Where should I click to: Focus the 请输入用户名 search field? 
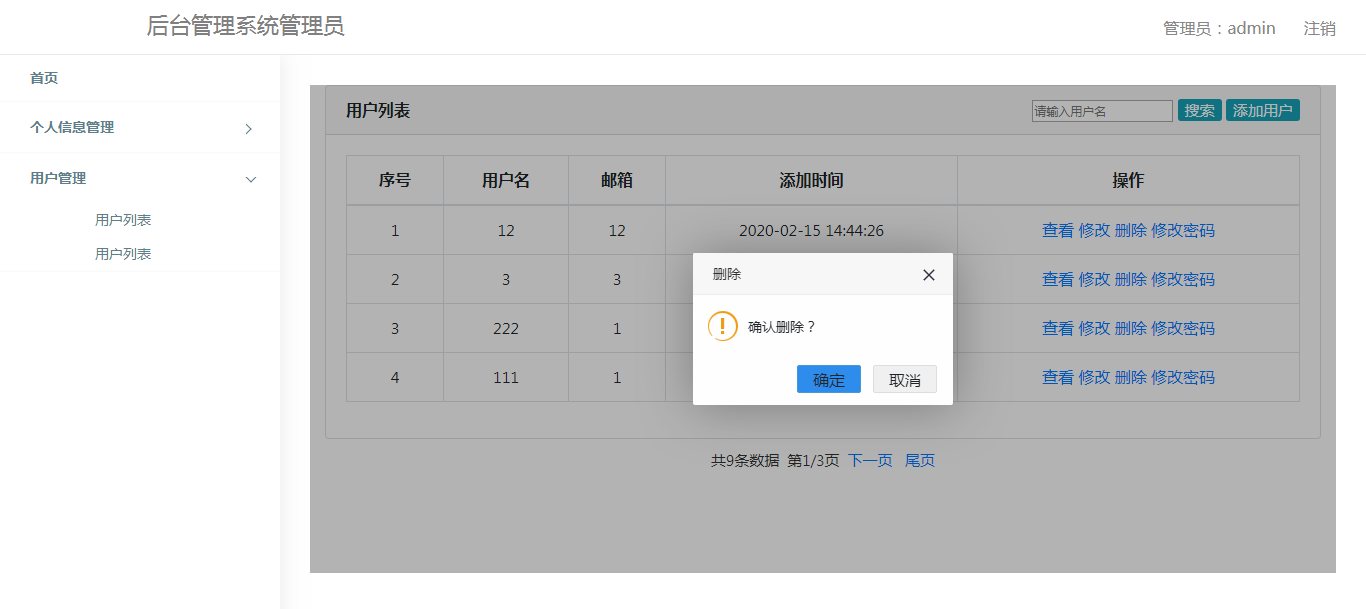tap(1102, 111)
